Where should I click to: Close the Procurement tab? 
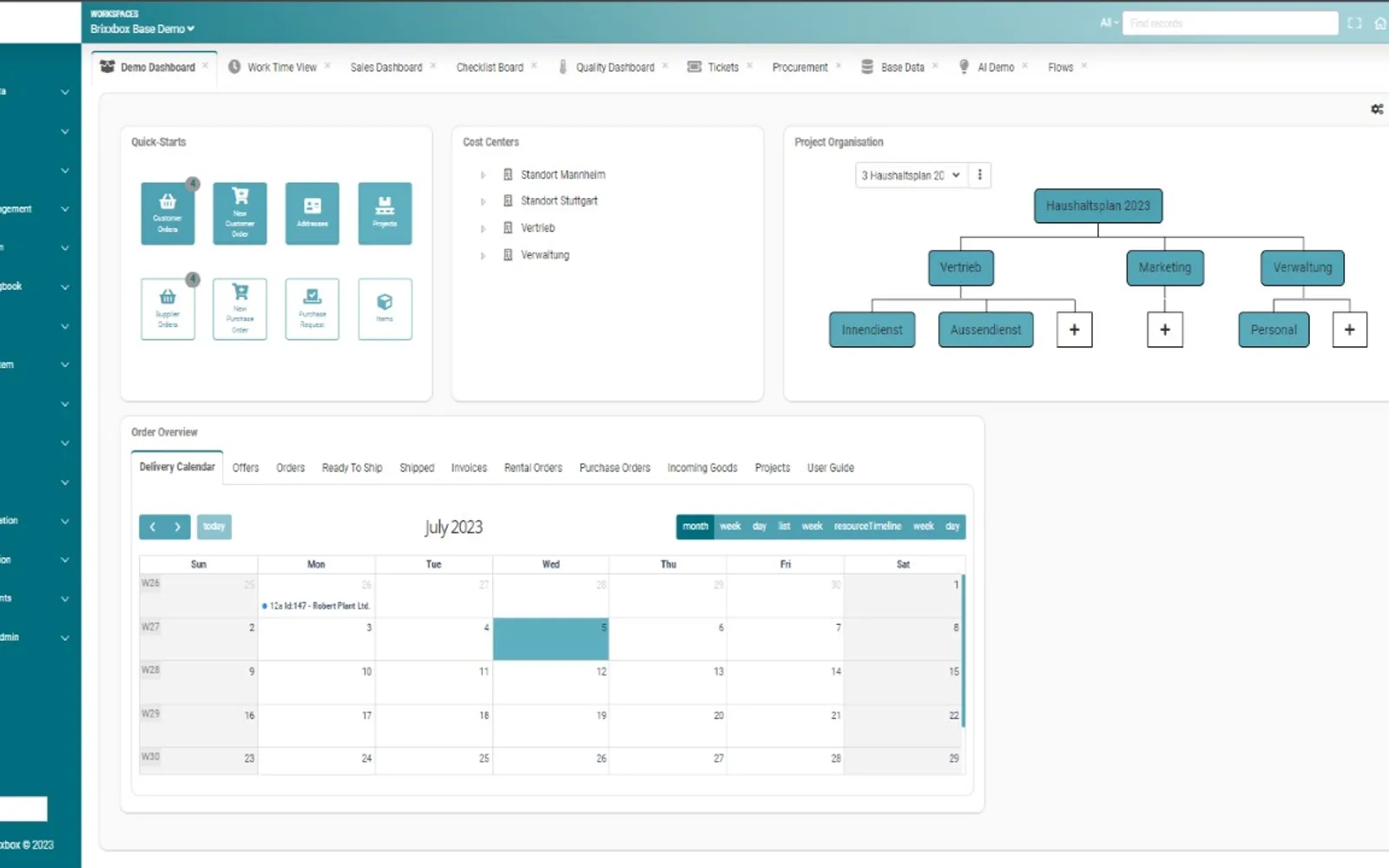click(x=839, y=66)
